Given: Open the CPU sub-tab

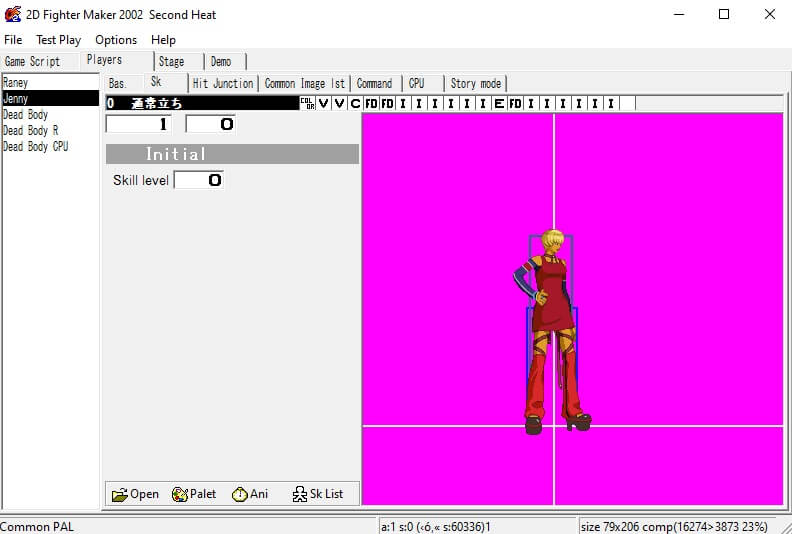Looking at the screenshot, I should click(423, 83).
